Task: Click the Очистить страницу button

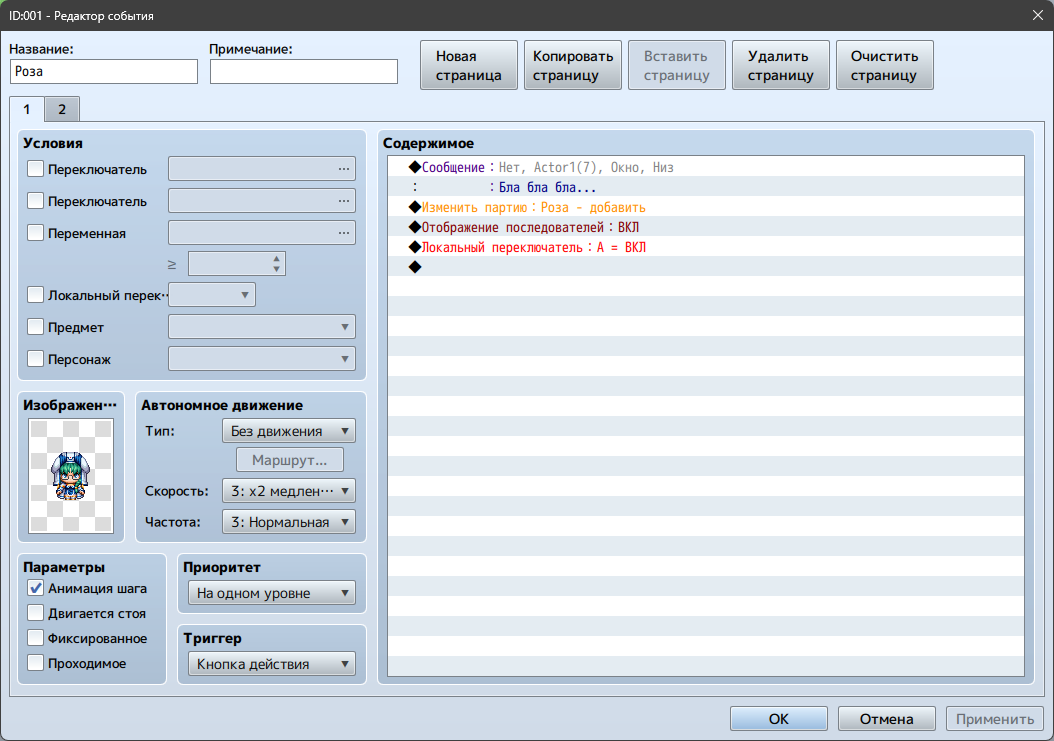Action: [x=884, y=65]
